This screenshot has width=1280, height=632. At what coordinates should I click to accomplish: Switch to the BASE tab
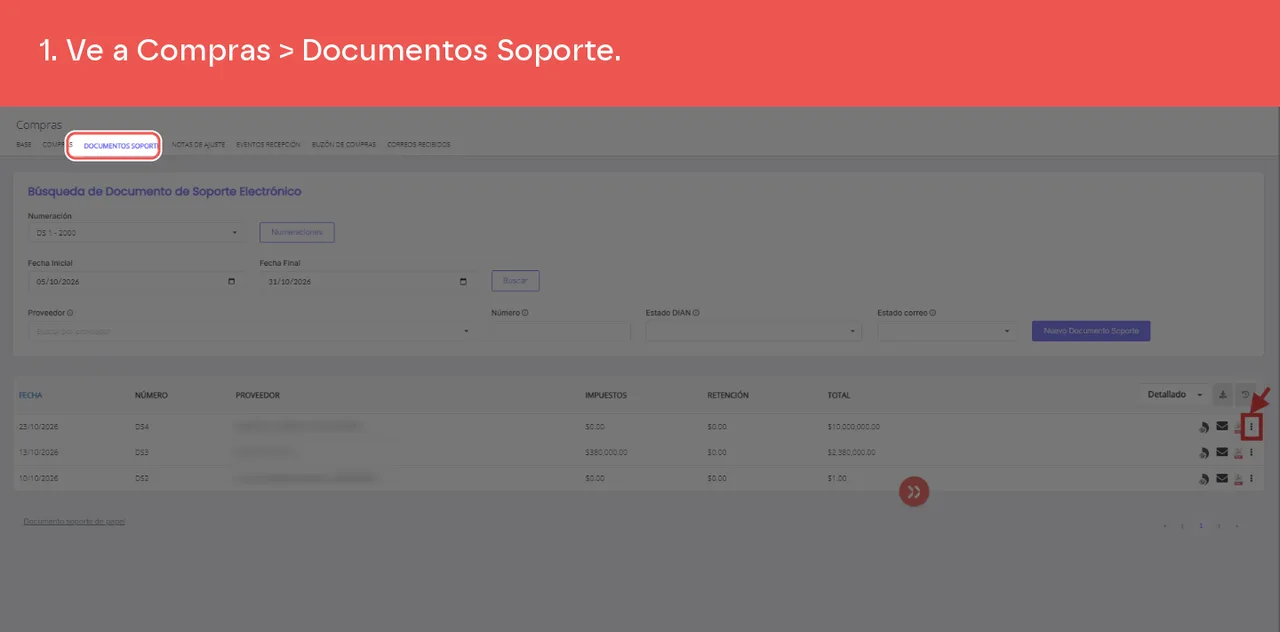click(x=24, y=145)
